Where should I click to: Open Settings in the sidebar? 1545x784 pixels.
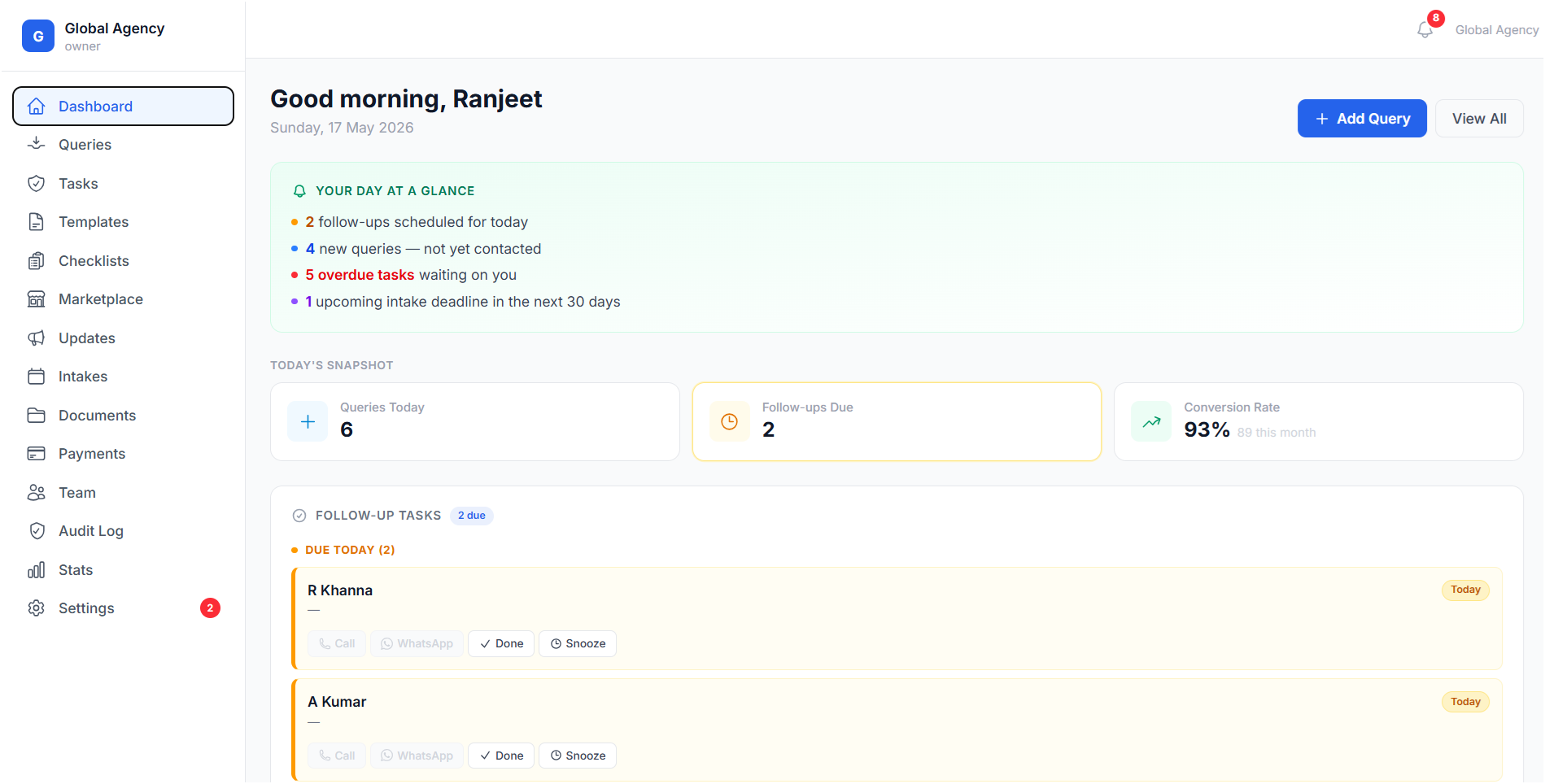point(123,608)
